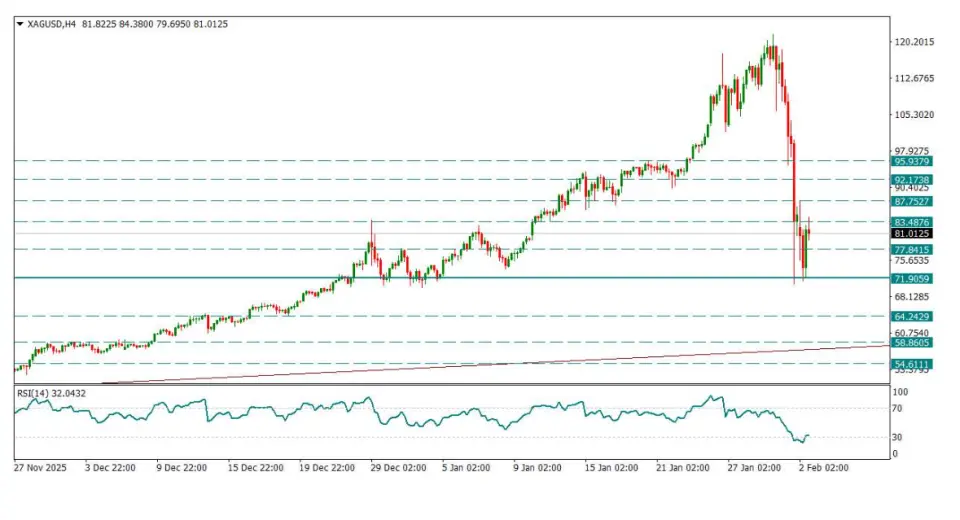The height and width of the screenshot is (520, 960).
Task: Select the 95.9379 horizontal level label
Action: 912,161
